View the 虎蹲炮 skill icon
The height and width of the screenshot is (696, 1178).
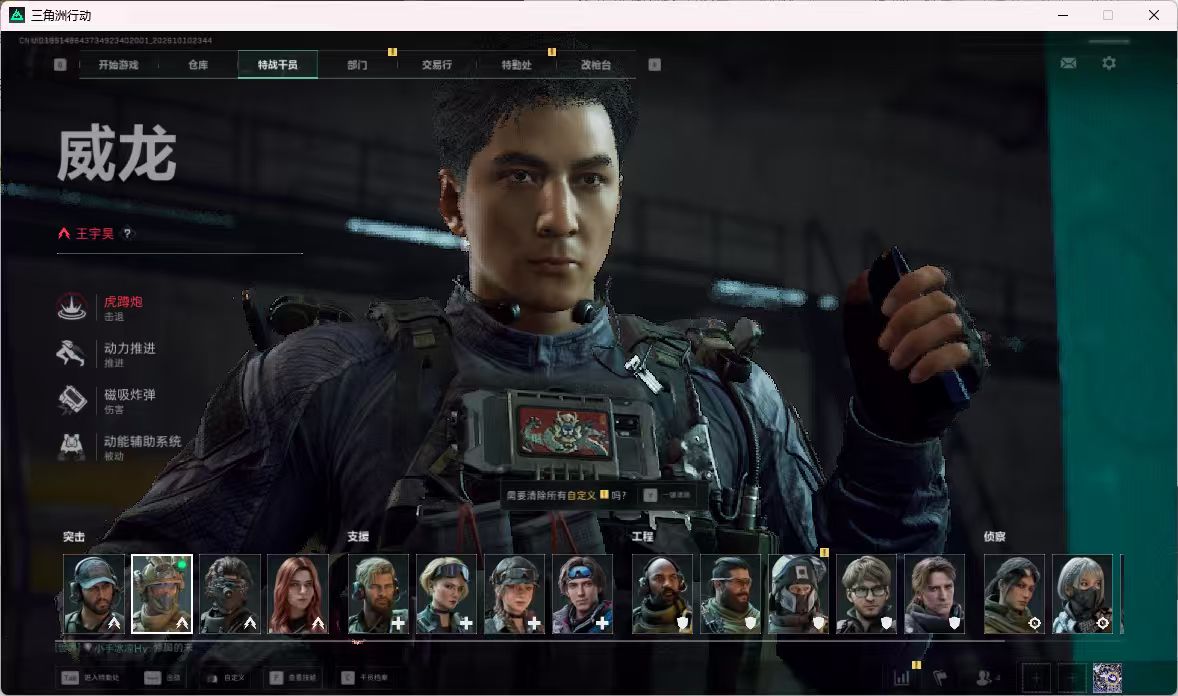pyautogui.click(x=72, y=307)
